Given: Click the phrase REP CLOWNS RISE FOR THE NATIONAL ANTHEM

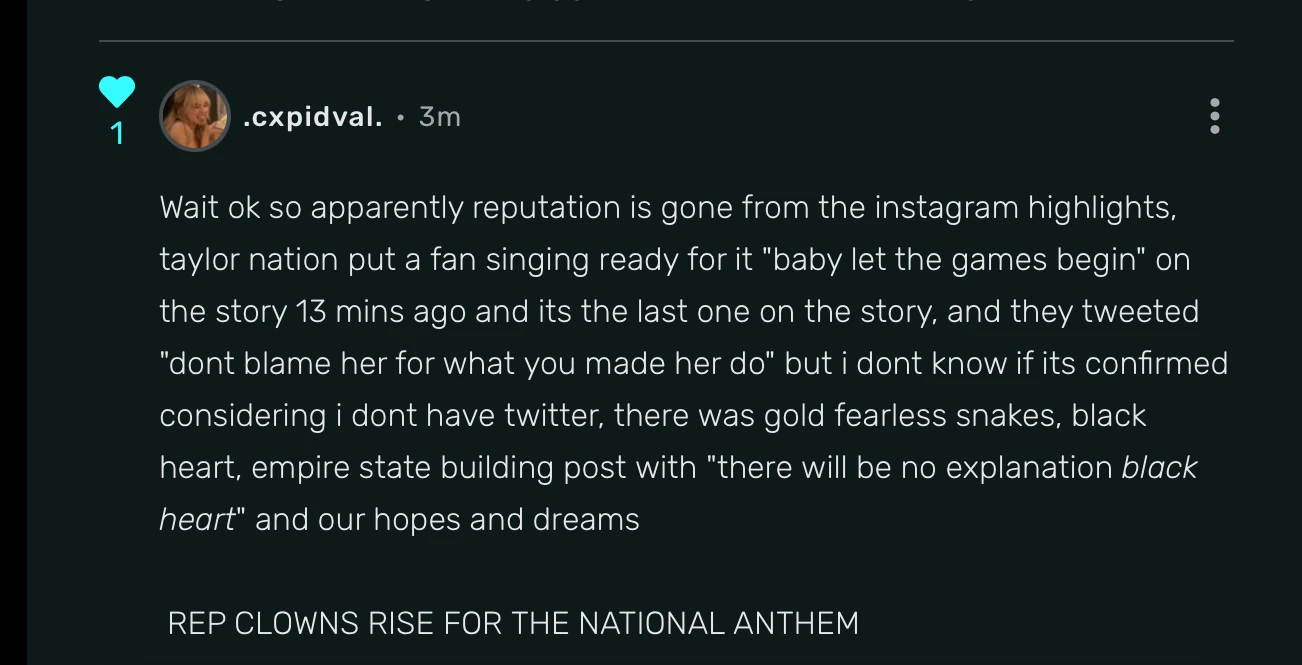Looking at the screenshot, I should pos(514,622).
